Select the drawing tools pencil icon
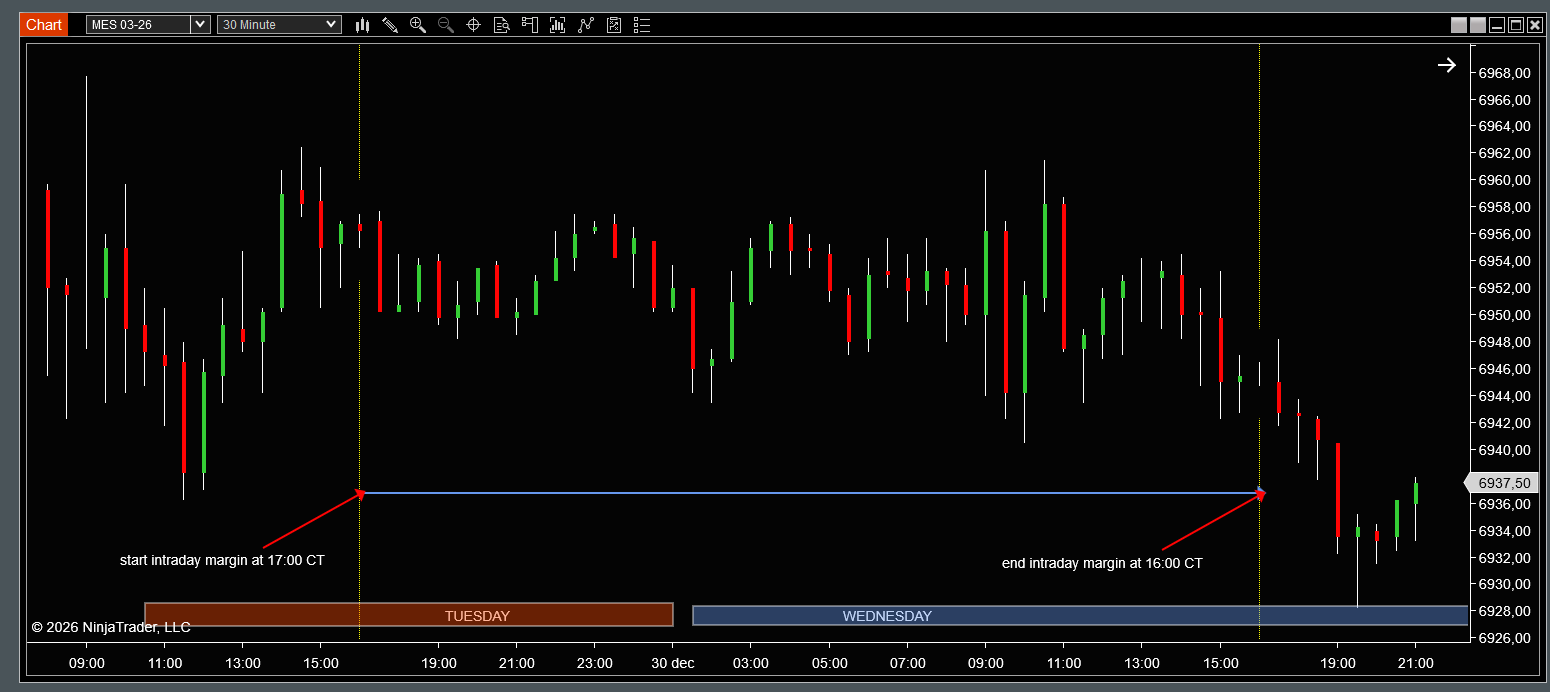 390,25
